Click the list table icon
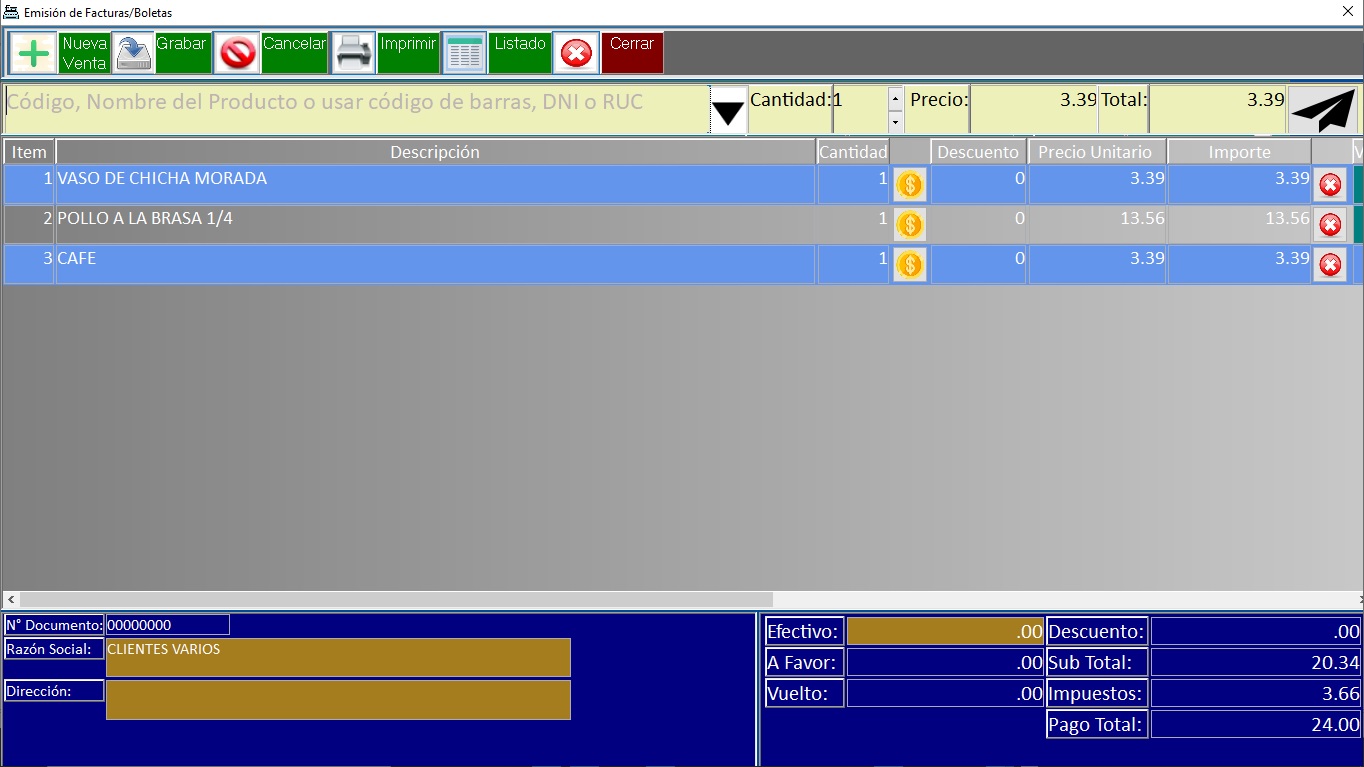The width and height of the screenshot is (1364, 767). tap(465, 53)
